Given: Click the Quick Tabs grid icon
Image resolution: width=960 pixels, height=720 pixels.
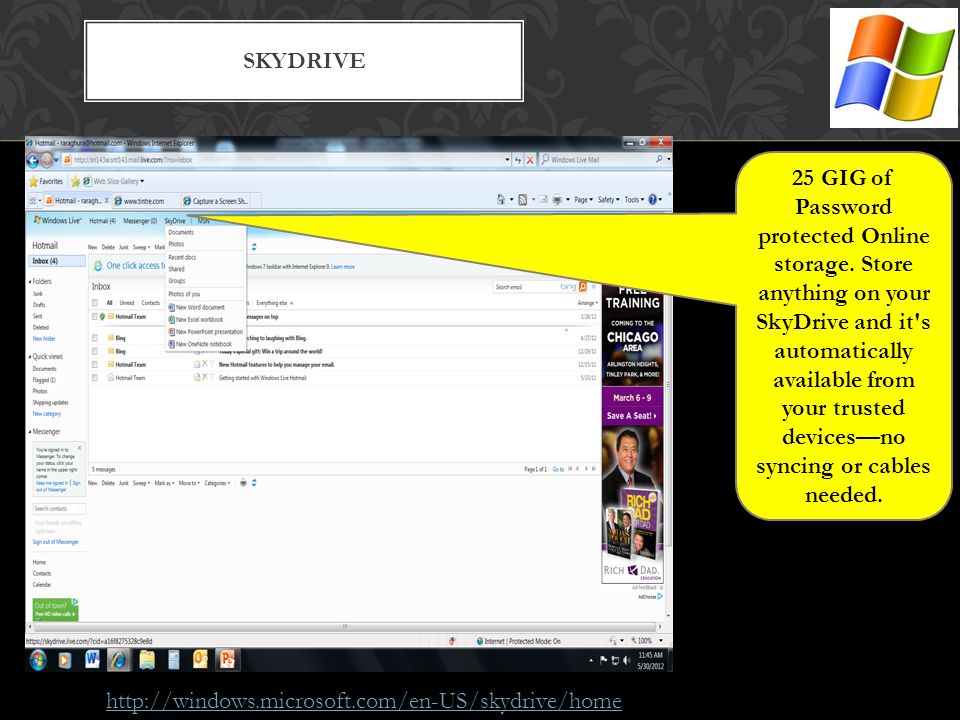Looking at the screenshot, I should click(32, 200).
